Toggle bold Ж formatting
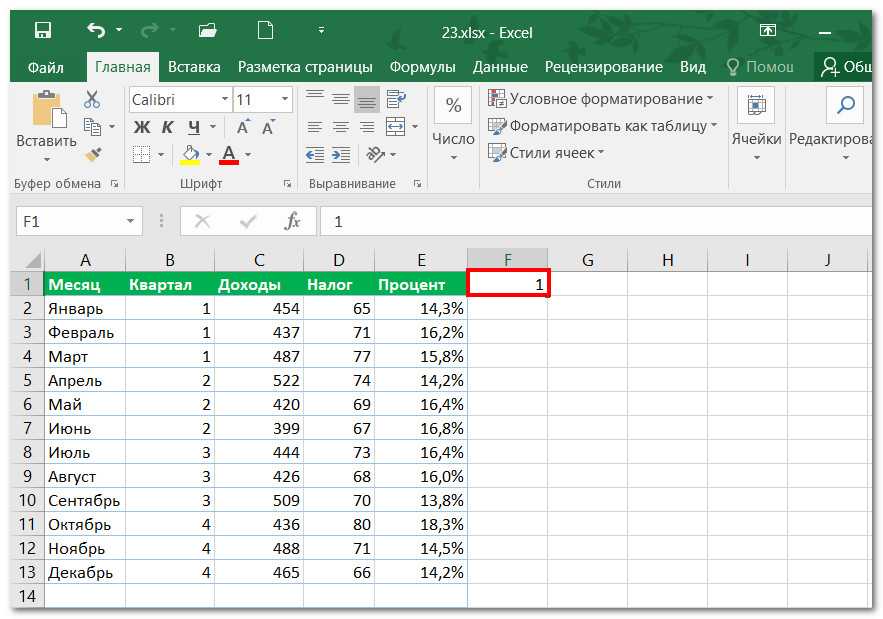883x619 pixels. point(141,127)
